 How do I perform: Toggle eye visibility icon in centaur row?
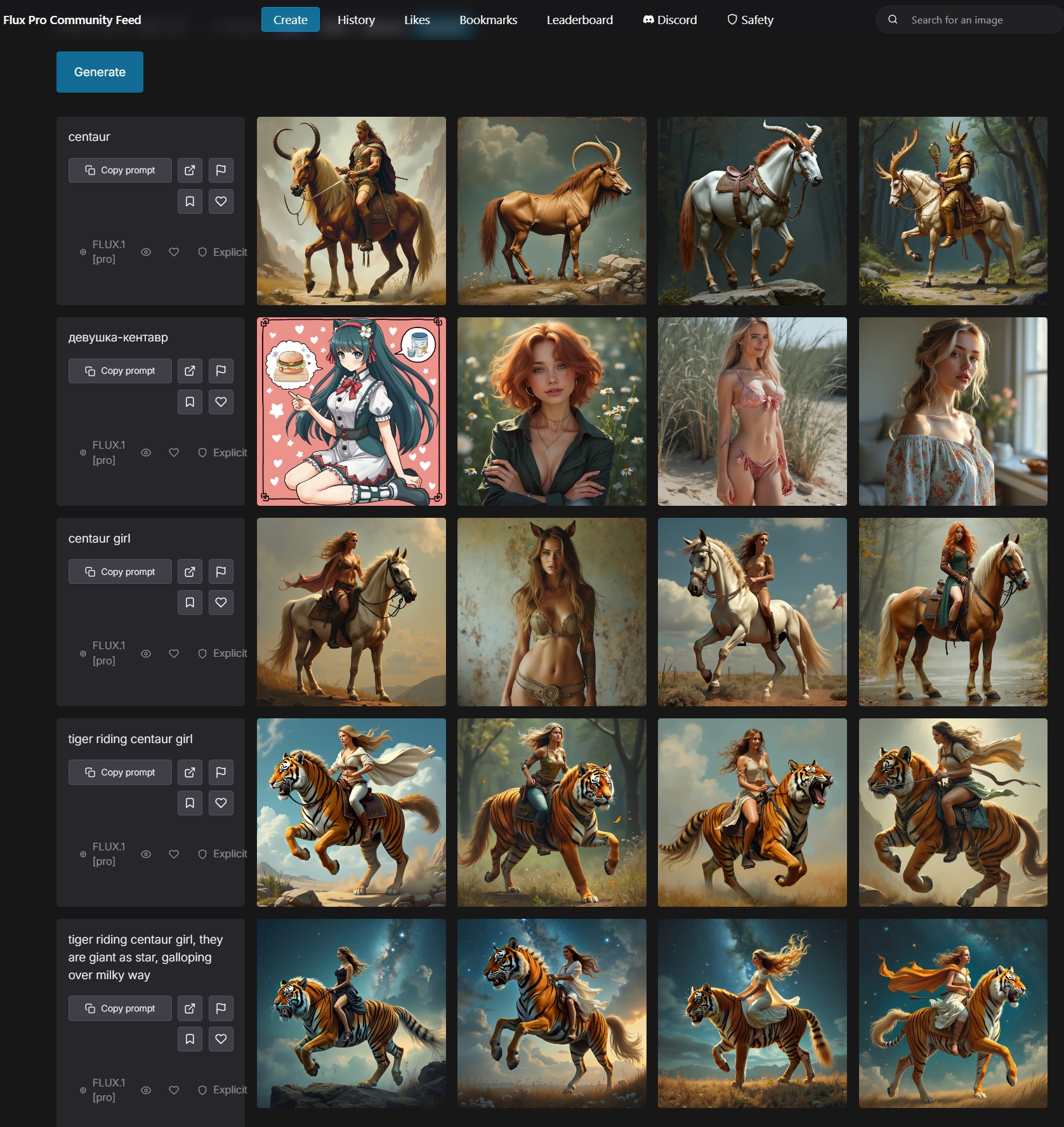point(146,252)
